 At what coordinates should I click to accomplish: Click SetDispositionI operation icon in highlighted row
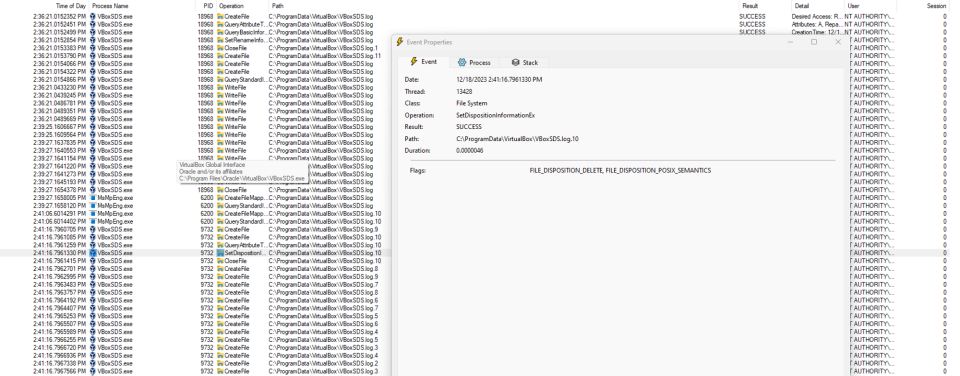(x=220, y=253)
